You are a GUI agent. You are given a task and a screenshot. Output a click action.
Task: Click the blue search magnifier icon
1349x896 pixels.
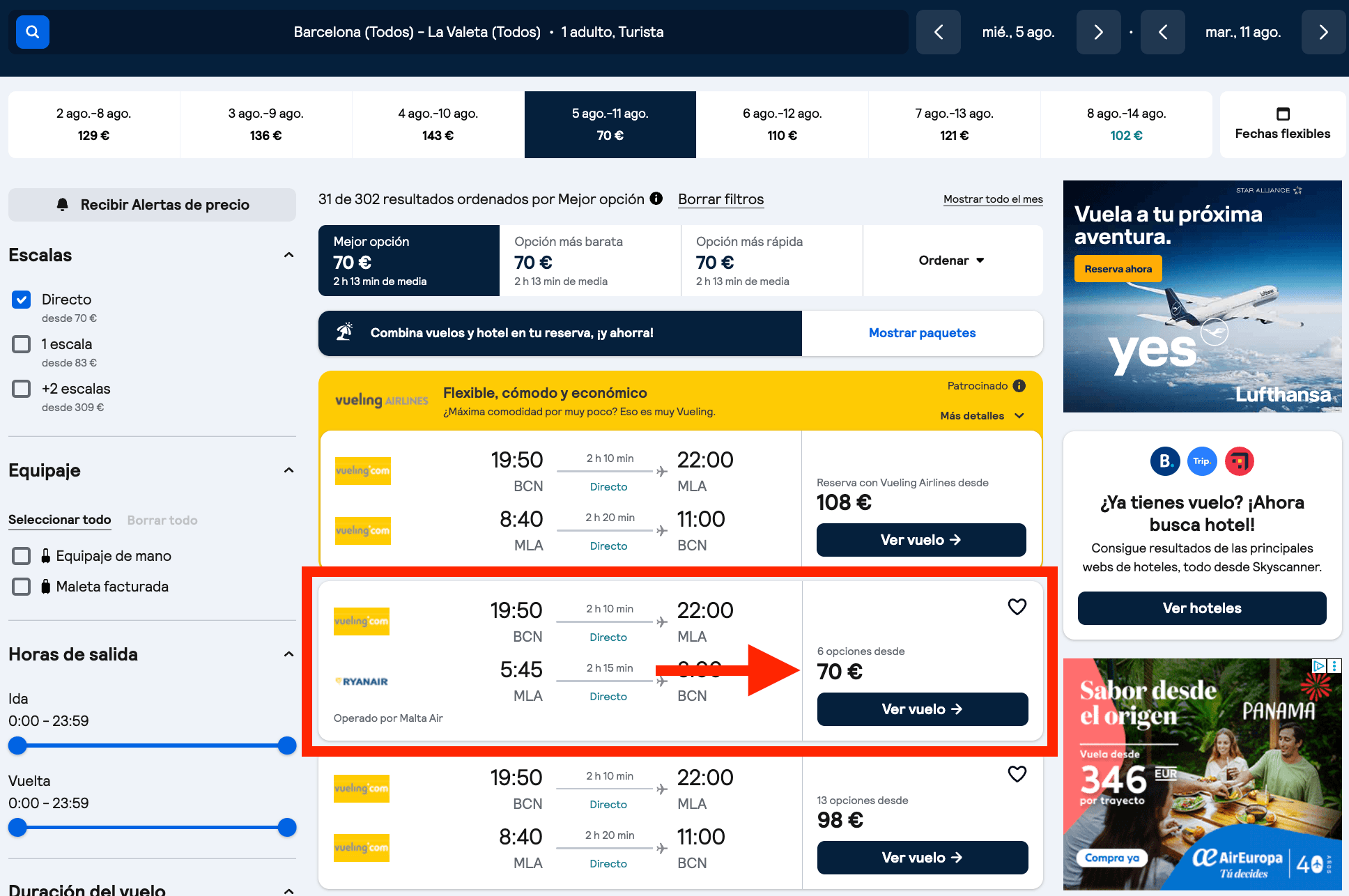point(32,32)
